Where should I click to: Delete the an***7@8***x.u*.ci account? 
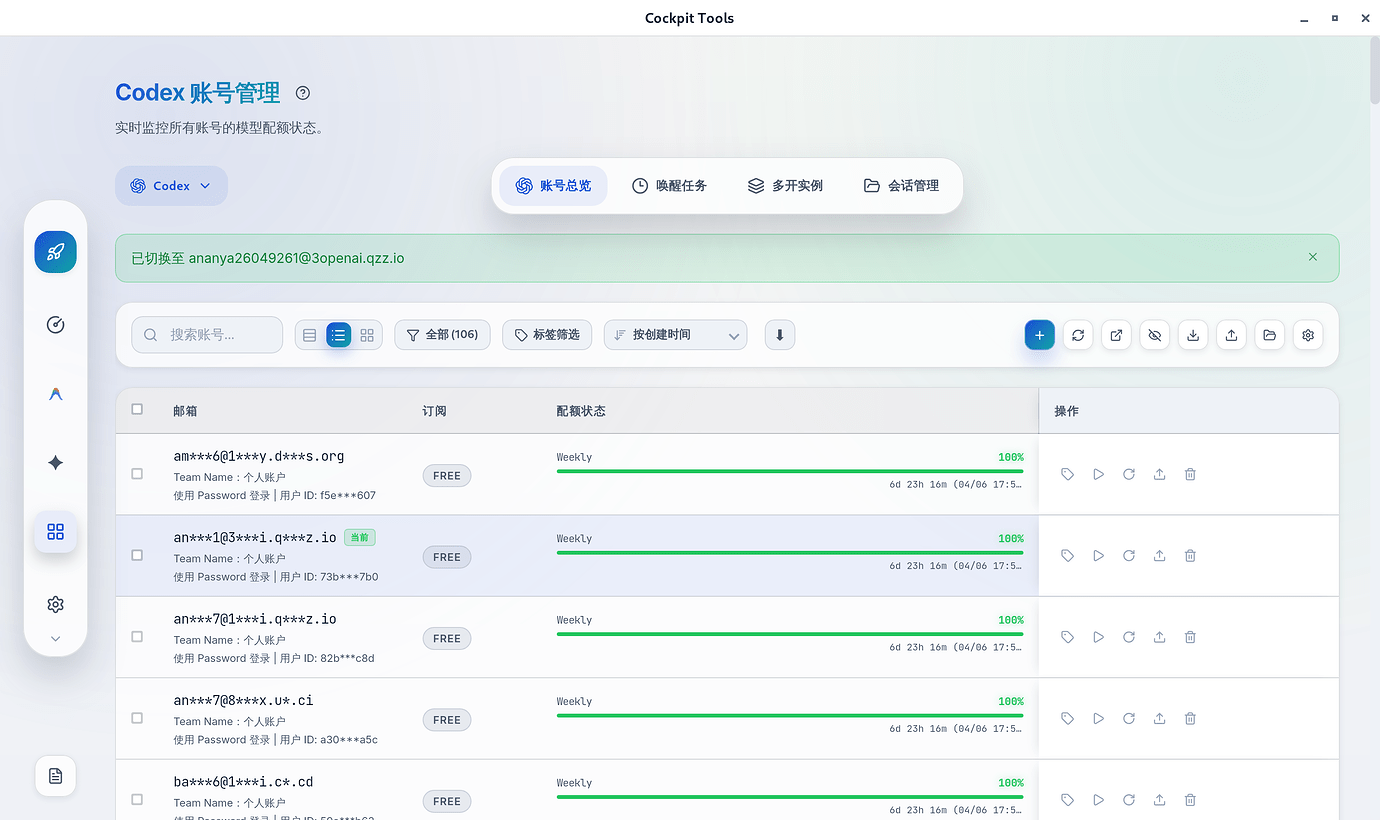(x=1190, y=718)
